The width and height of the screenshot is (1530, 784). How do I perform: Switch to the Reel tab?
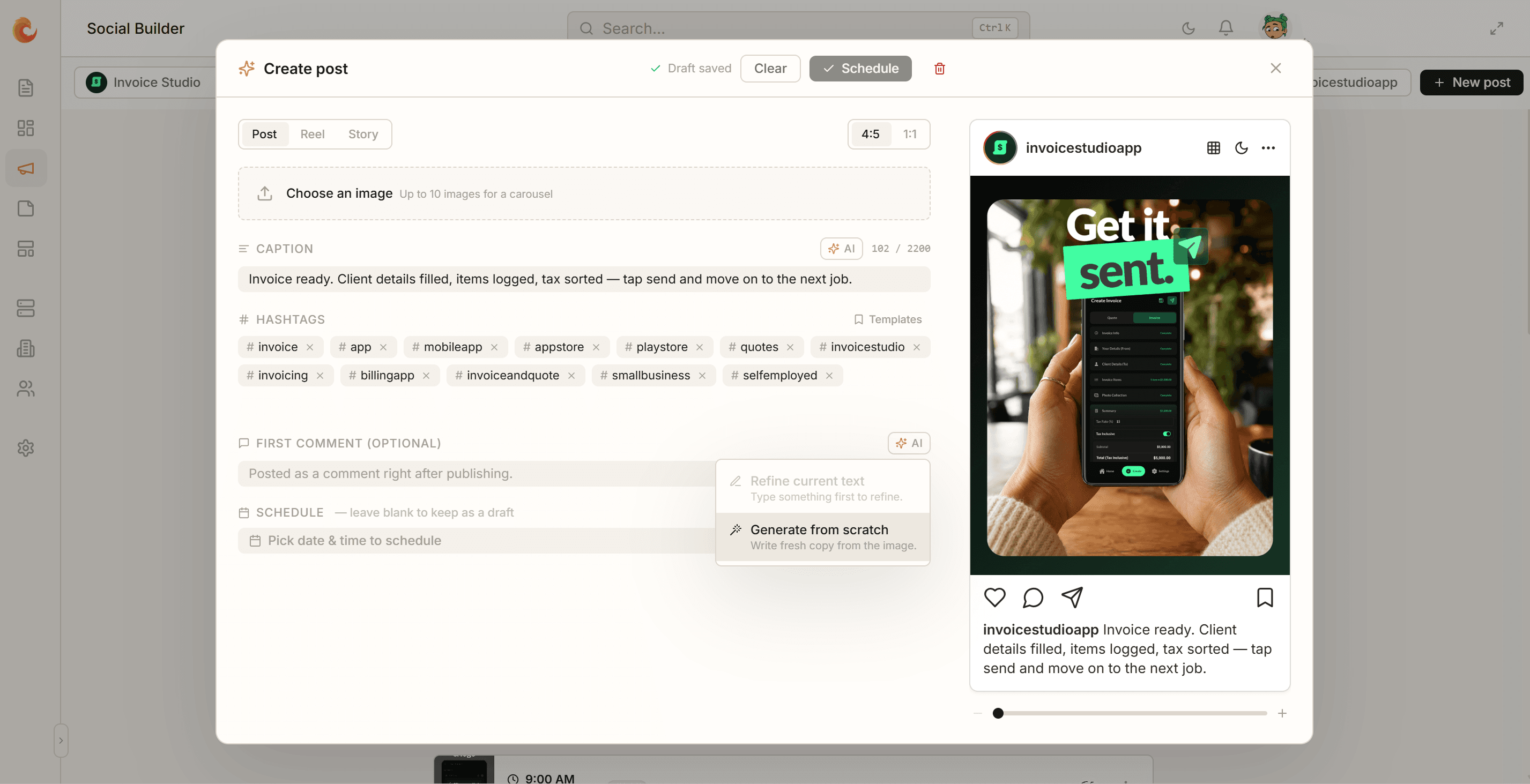click(x=313, y=134)
